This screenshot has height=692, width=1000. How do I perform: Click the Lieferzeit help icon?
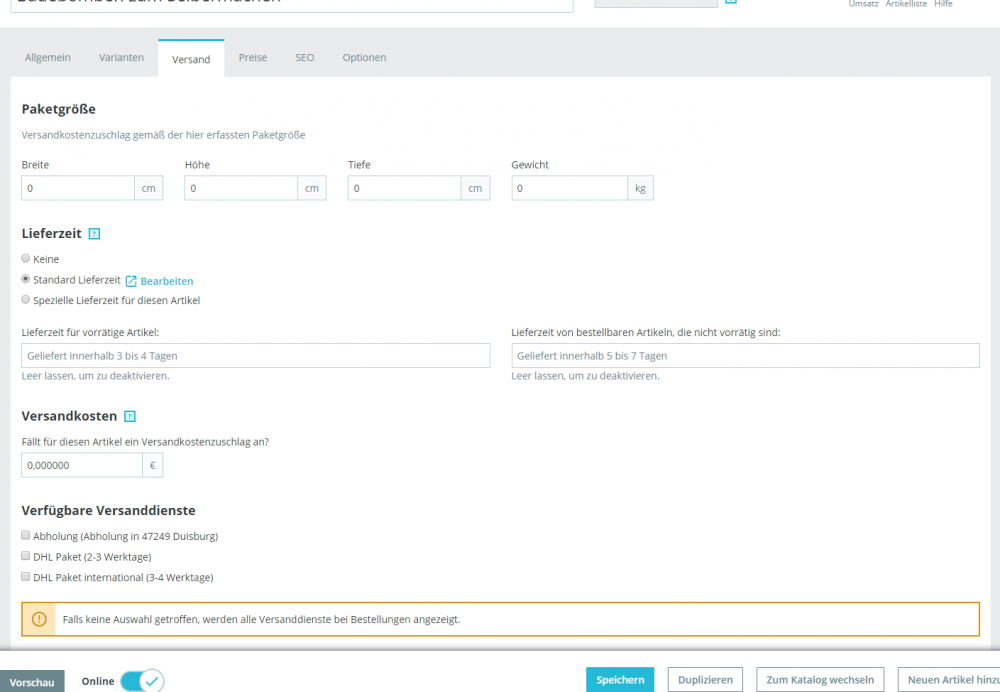[x=94, y=234]
